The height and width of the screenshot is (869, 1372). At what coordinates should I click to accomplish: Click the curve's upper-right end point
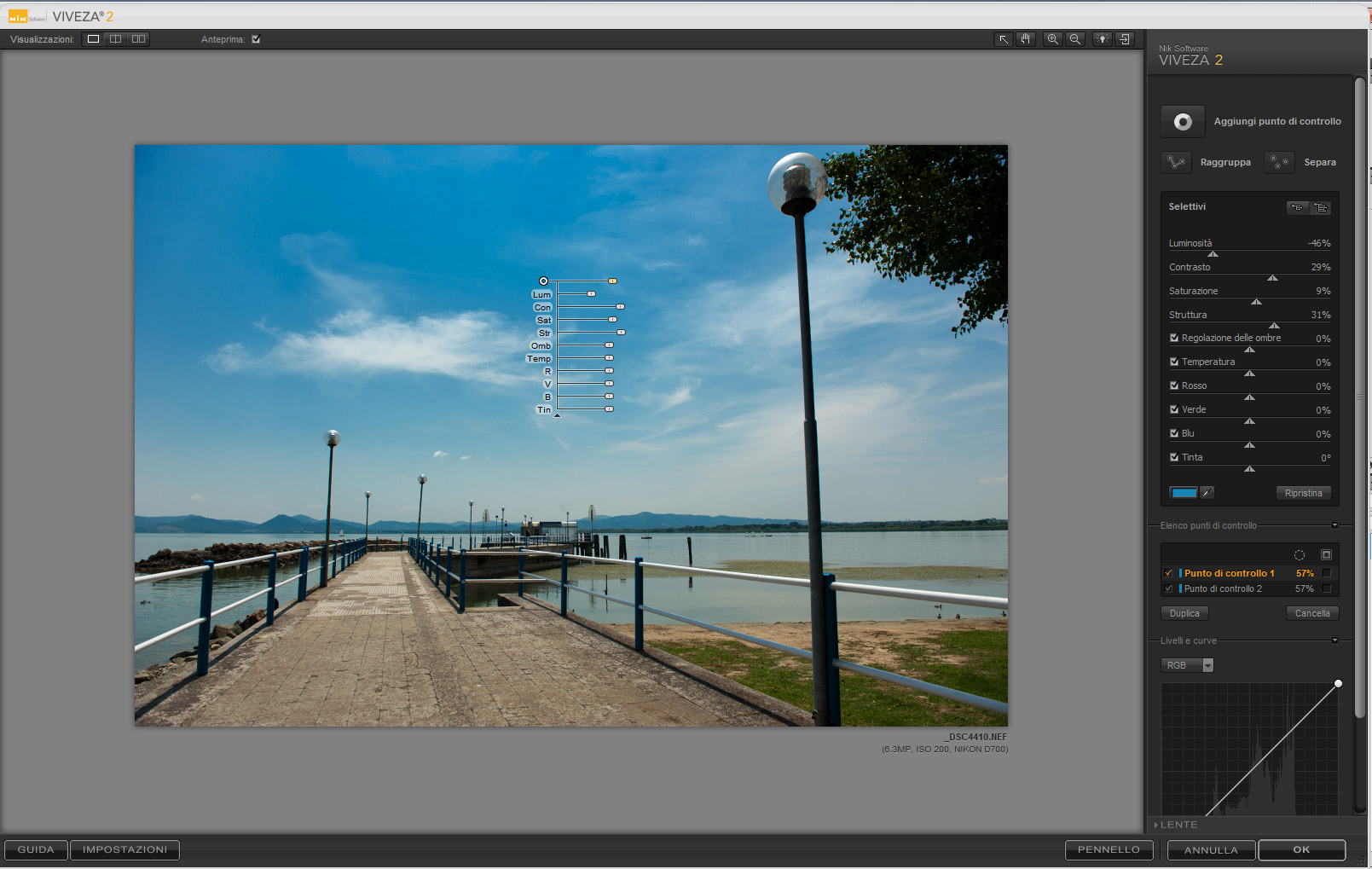(x=1338, y=683)
